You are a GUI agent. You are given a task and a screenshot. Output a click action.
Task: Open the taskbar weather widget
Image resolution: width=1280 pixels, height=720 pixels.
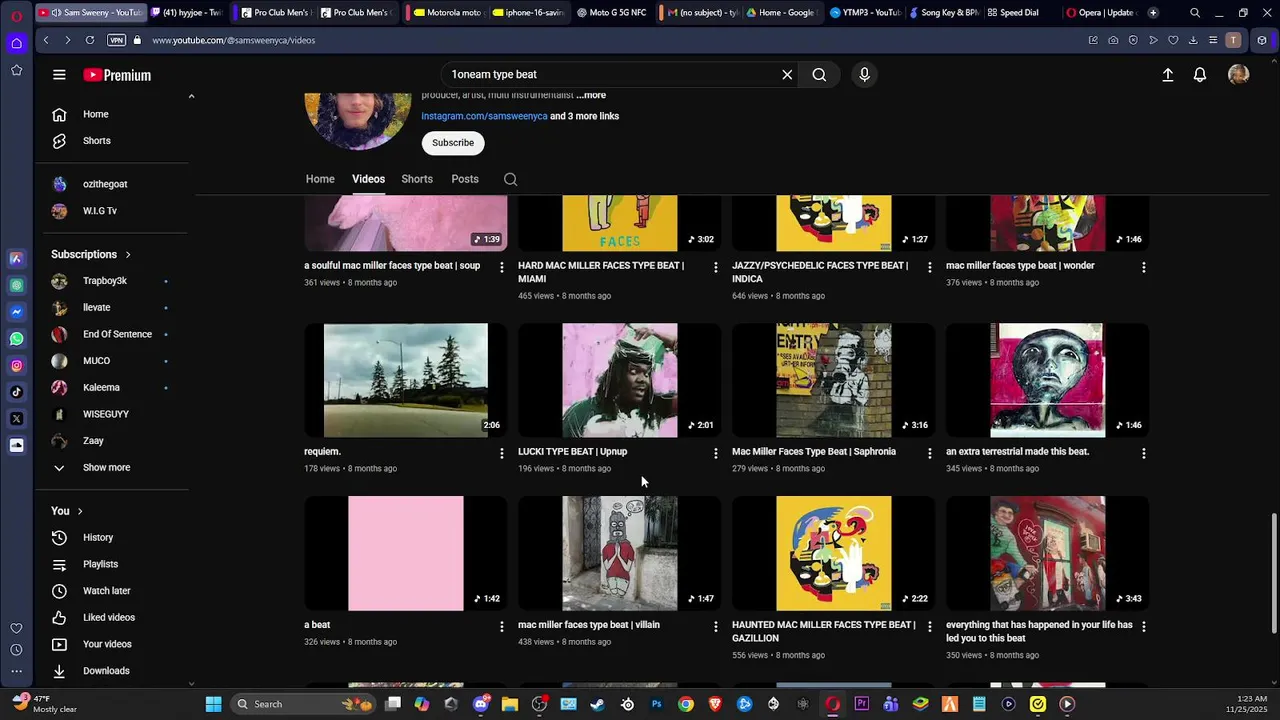[x=44, y=704]
